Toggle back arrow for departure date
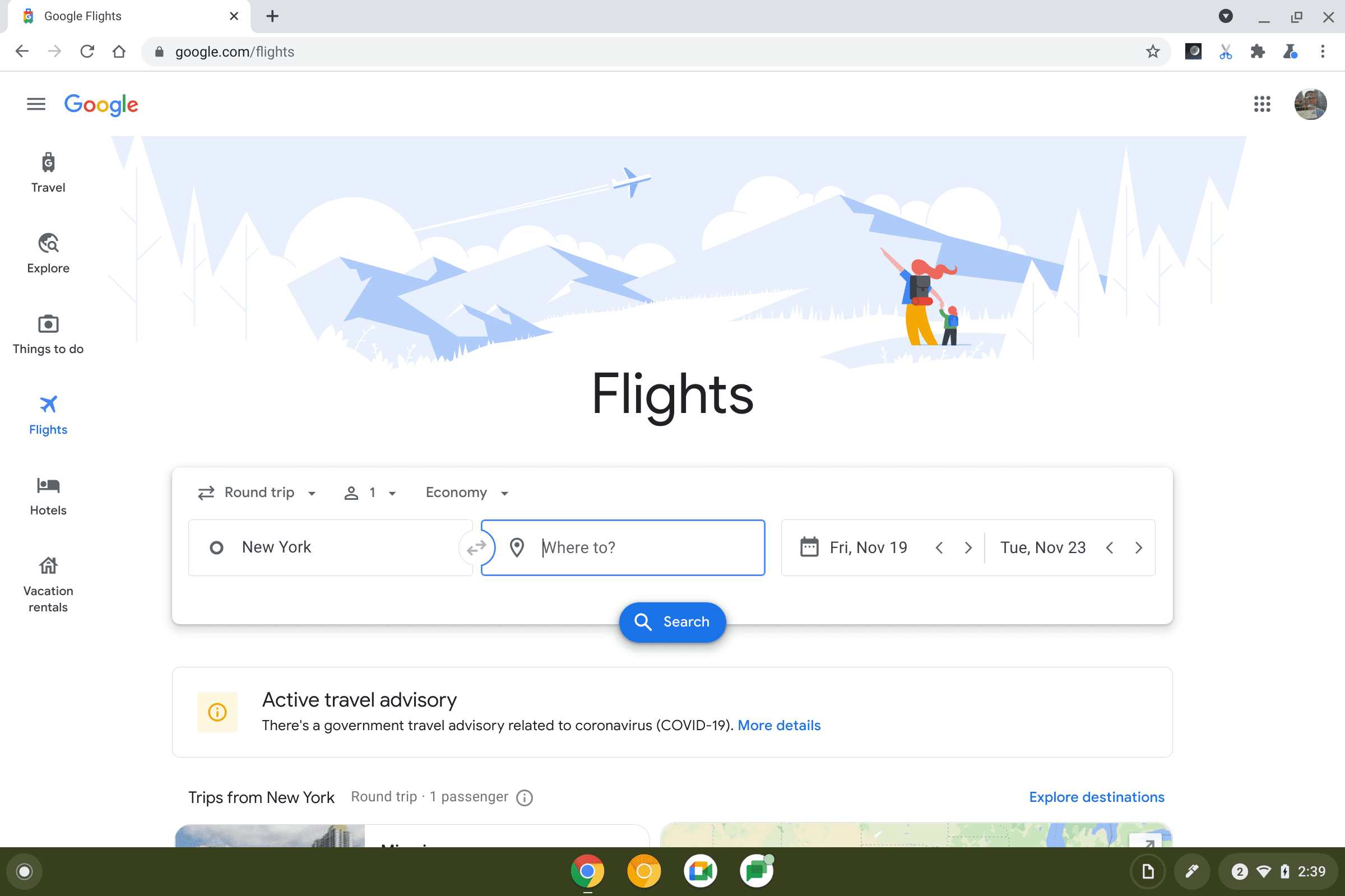The image size is (1345, 896). tap(937, 547)
